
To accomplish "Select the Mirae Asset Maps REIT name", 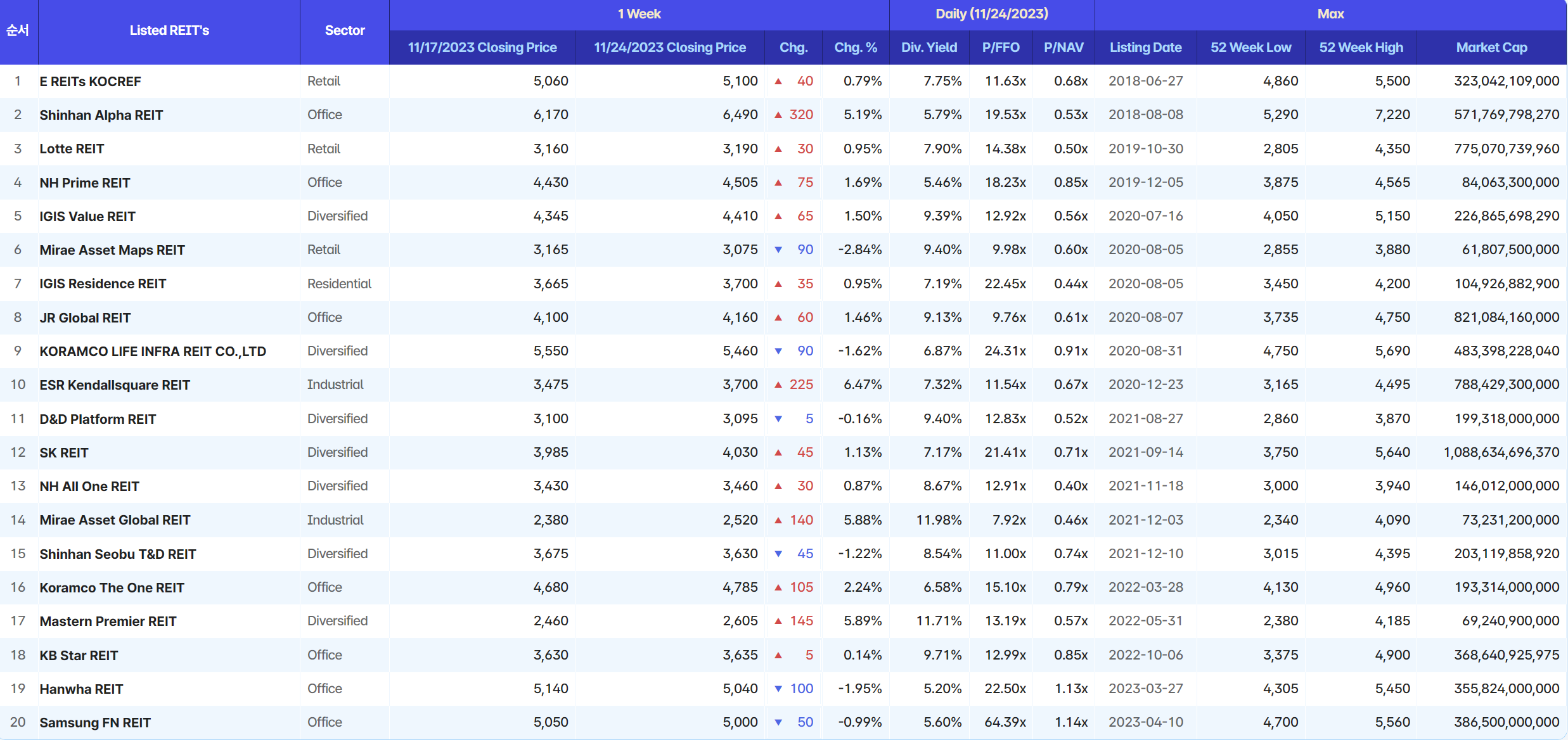I will pyautogui.click(x=112, y=250).
